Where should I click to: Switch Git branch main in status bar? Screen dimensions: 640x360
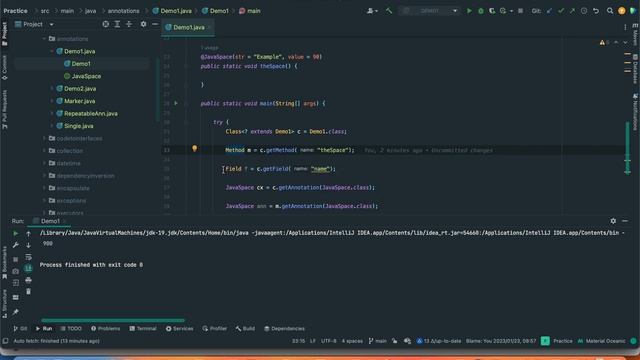click(378, 341)
